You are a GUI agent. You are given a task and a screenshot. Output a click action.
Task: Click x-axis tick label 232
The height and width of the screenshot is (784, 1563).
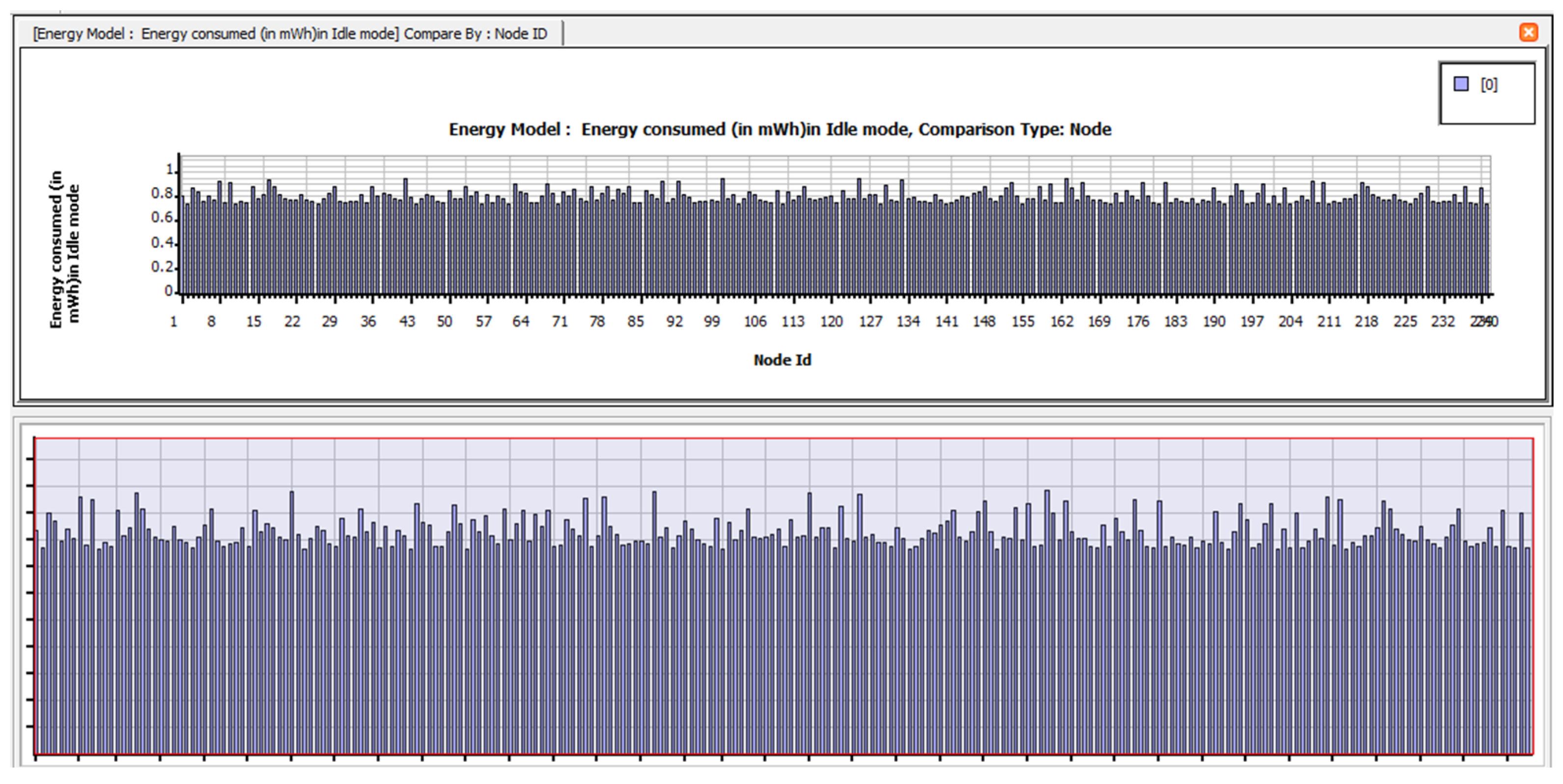pyautogui.click(x=1443, y=322)
